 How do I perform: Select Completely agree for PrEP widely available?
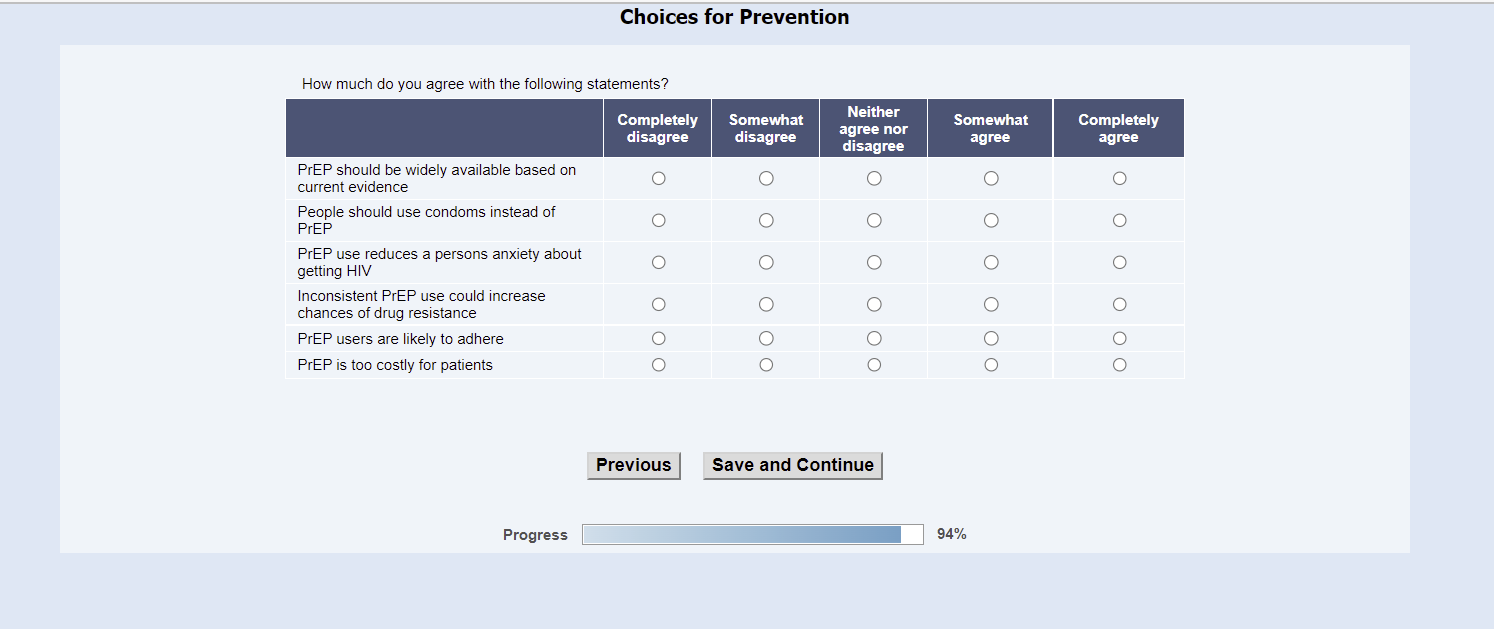(1119, 178)
